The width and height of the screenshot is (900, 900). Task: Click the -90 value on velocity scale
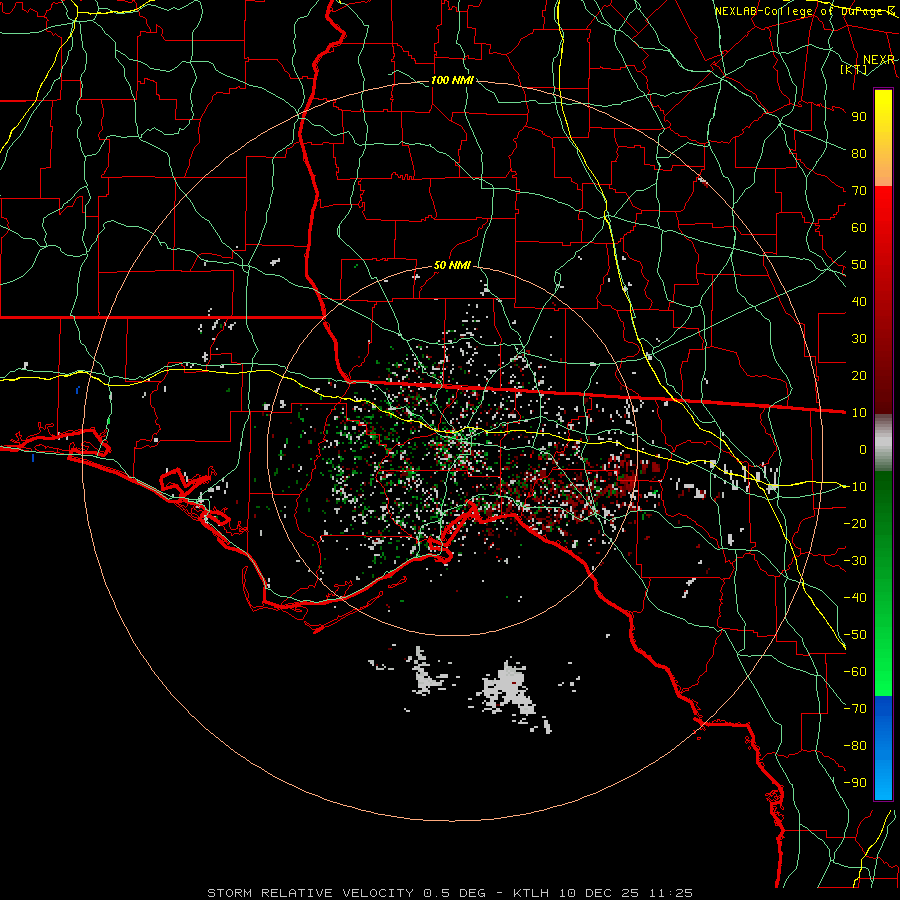coord(855,783)
